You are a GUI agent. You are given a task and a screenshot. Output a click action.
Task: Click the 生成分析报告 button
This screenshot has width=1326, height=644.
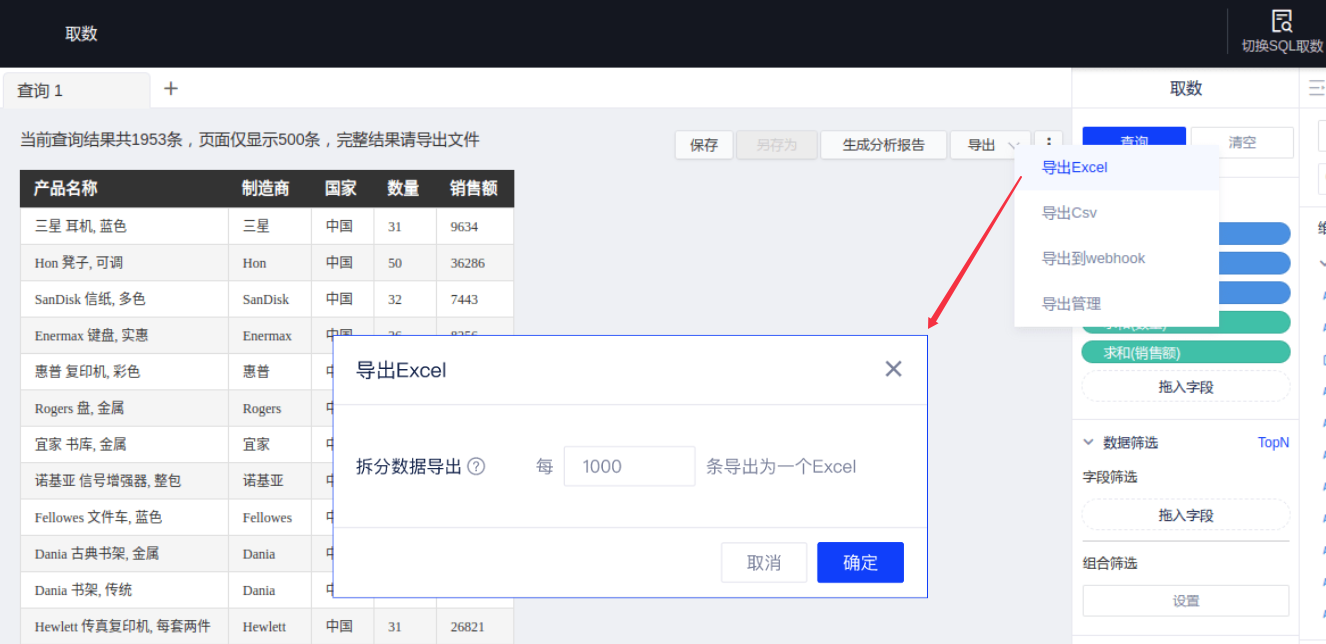coord(883,145)
